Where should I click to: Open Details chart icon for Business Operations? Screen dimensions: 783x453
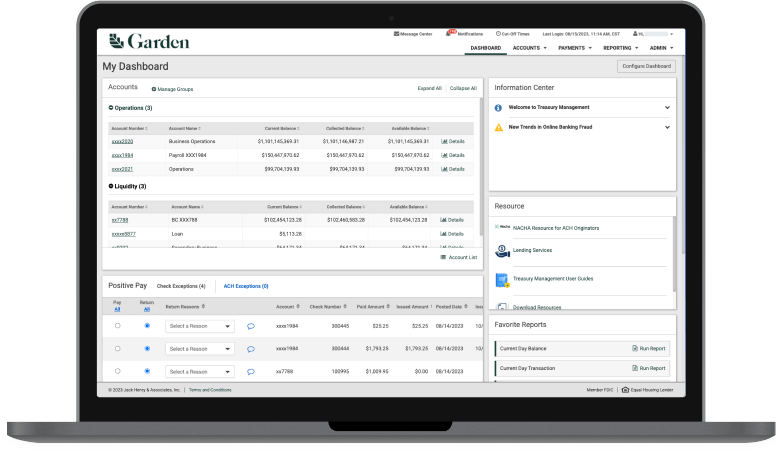444,141
